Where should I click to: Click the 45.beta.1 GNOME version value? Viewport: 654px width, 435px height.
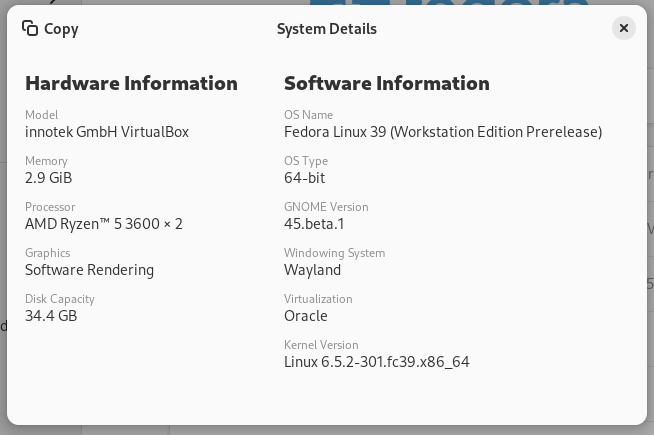pos(314,224)
